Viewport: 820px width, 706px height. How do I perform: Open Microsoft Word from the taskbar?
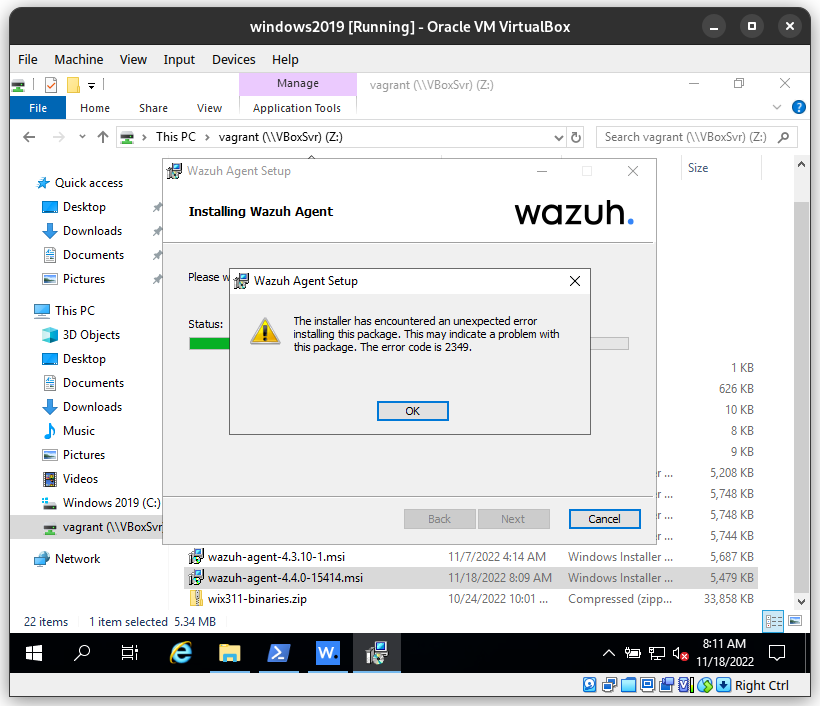coord(328,653)
